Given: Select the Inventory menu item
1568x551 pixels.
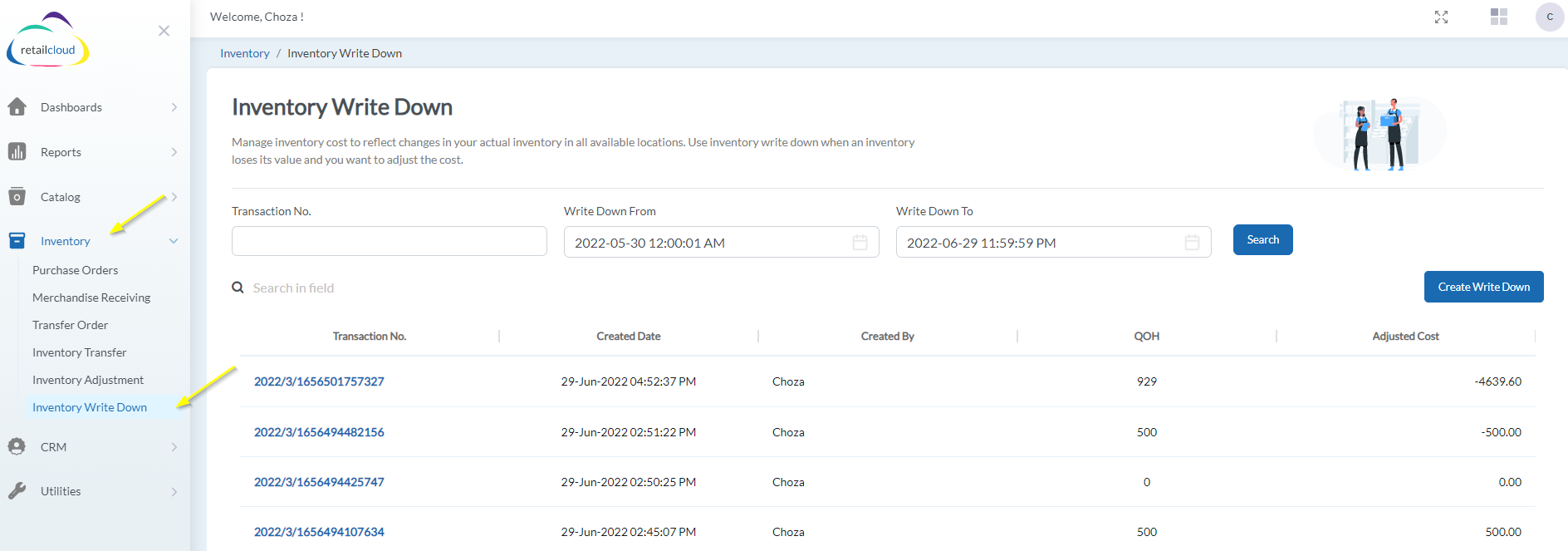Looking at the screenshot, I should [x=66, y=241].
